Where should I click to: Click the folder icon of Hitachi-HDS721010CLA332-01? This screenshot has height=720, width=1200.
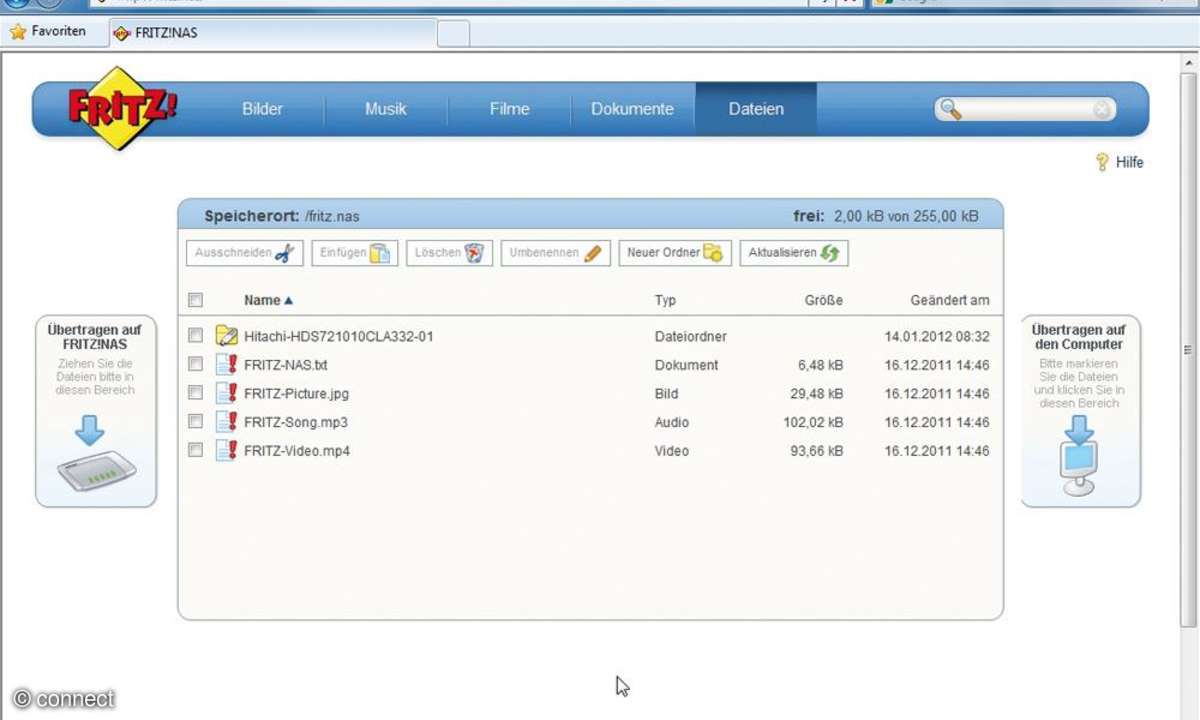(x=226, y=336)
